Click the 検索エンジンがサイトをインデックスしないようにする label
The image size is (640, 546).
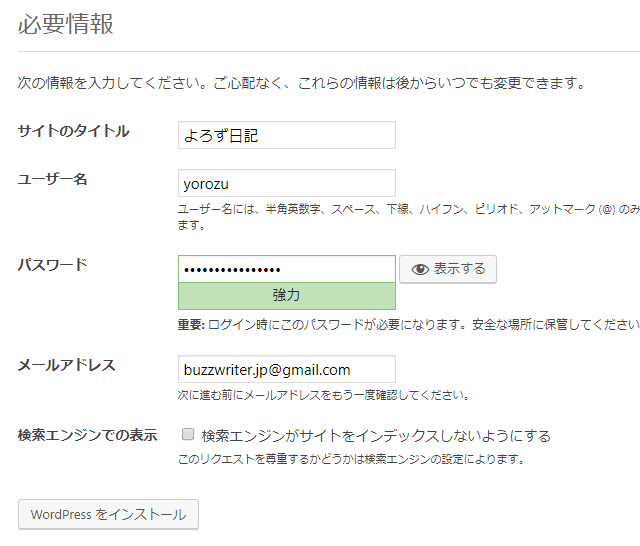tap(376, 436)
